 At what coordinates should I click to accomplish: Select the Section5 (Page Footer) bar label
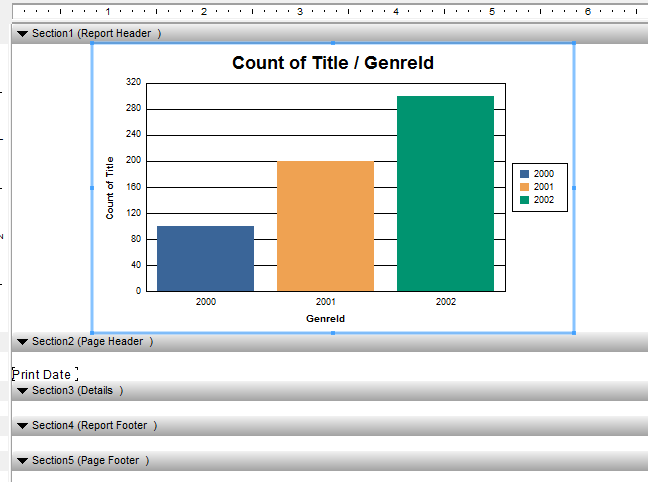click(x=91, y=461)
